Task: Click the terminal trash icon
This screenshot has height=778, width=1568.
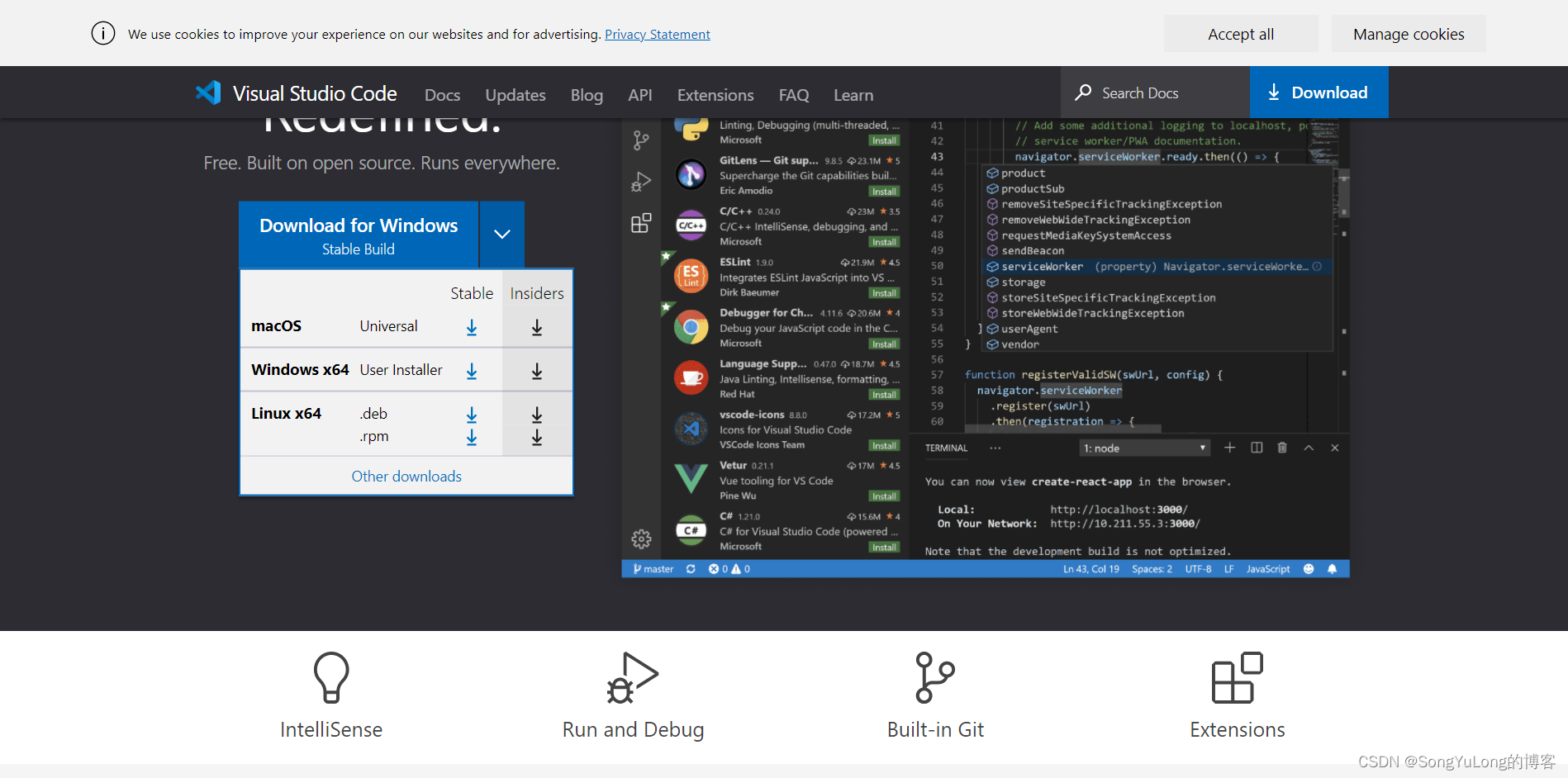Action: [1282, 448]
